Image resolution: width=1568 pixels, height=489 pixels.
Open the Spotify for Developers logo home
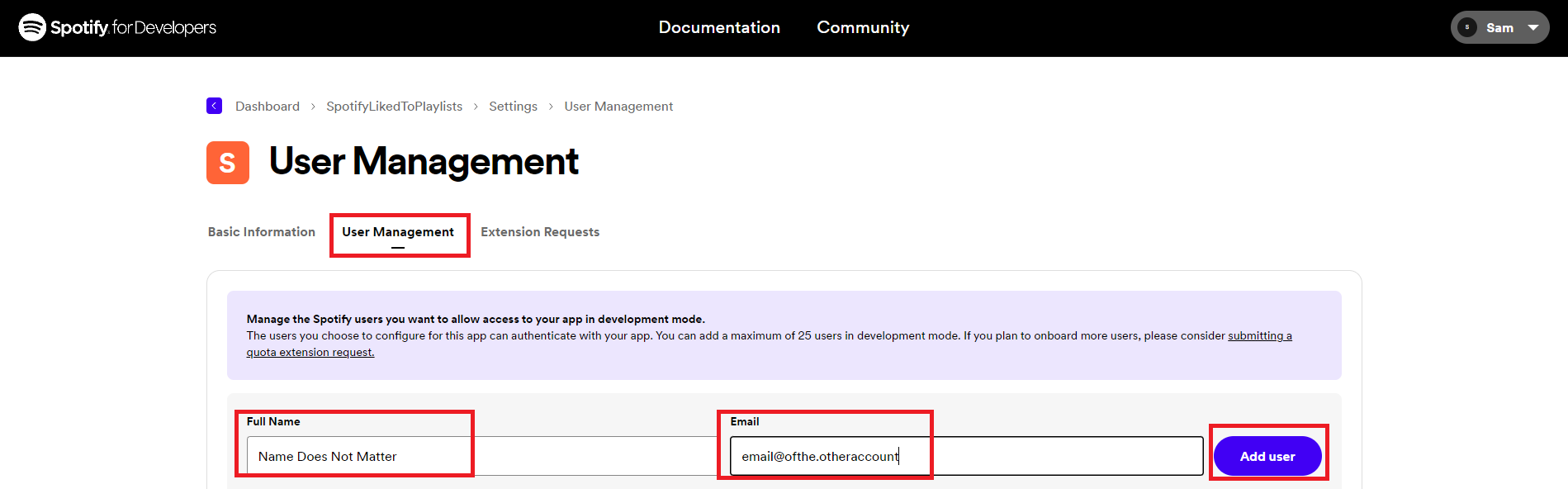(x=117, y=27)
